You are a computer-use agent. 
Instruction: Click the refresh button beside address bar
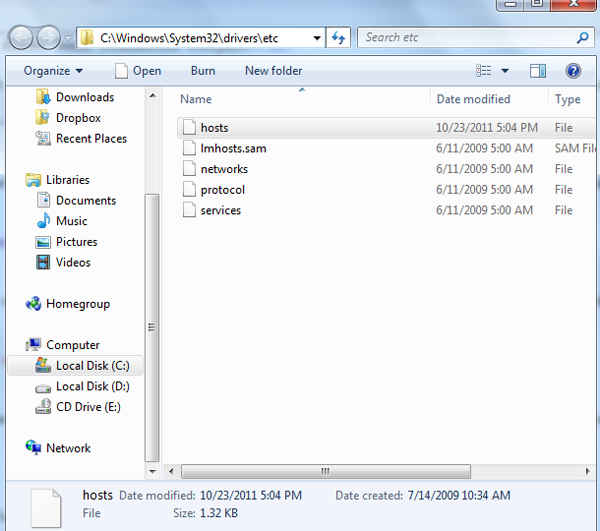point(338,38)
